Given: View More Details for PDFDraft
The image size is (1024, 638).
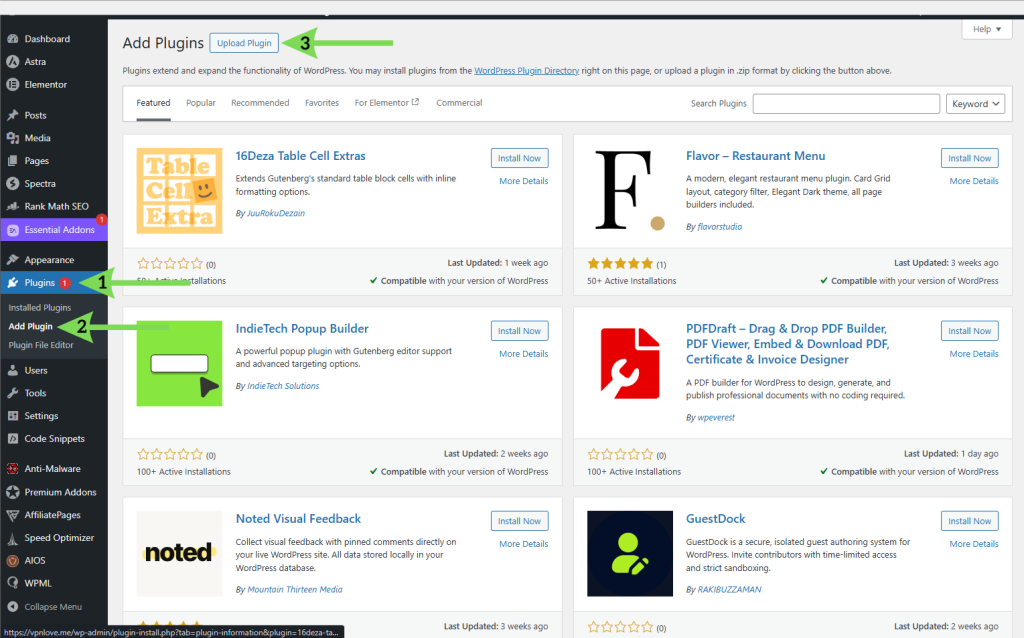Looking at the screenshot, I should (x=974, y=354).
